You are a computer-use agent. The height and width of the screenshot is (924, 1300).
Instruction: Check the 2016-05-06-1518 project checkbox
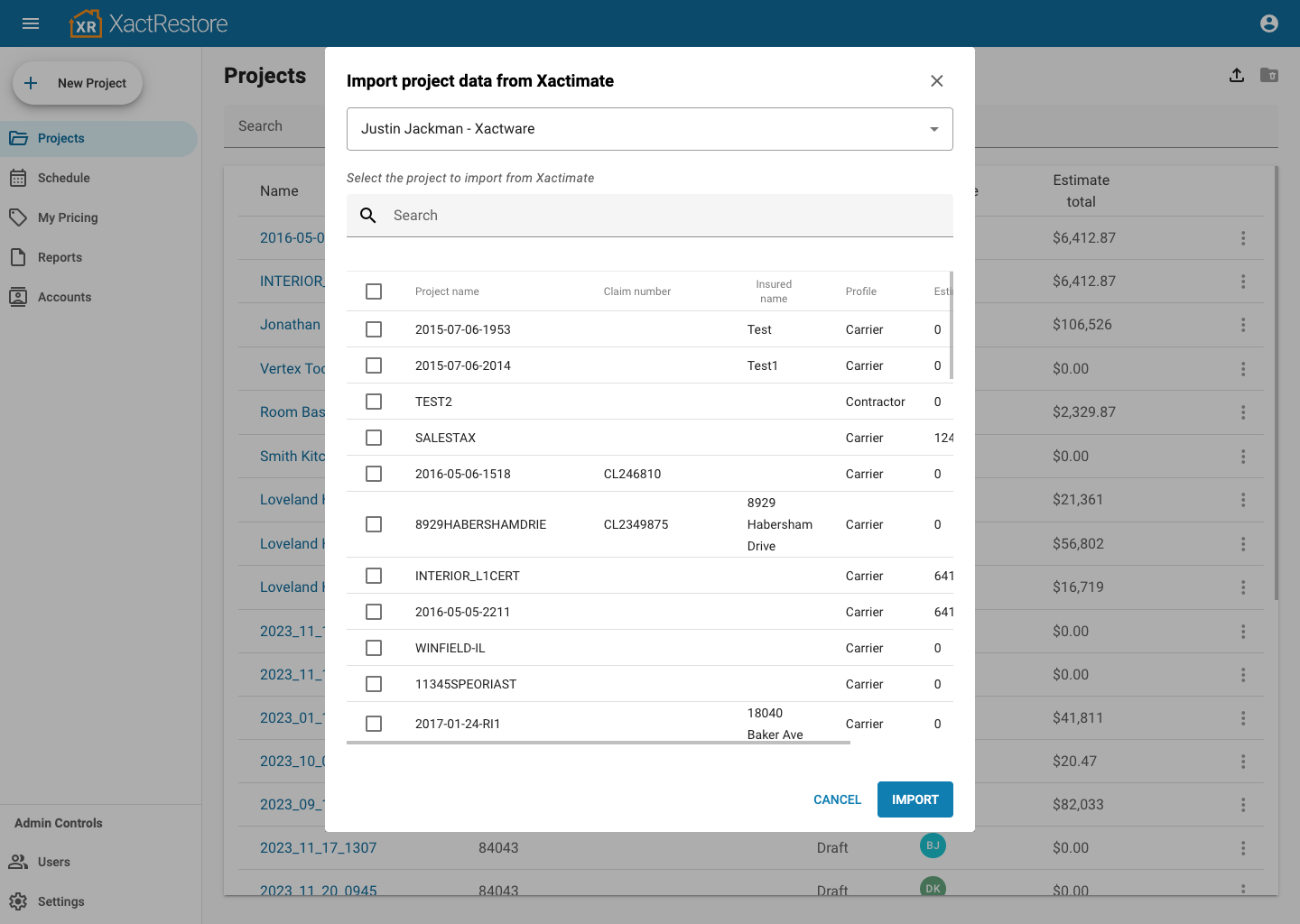374,474
